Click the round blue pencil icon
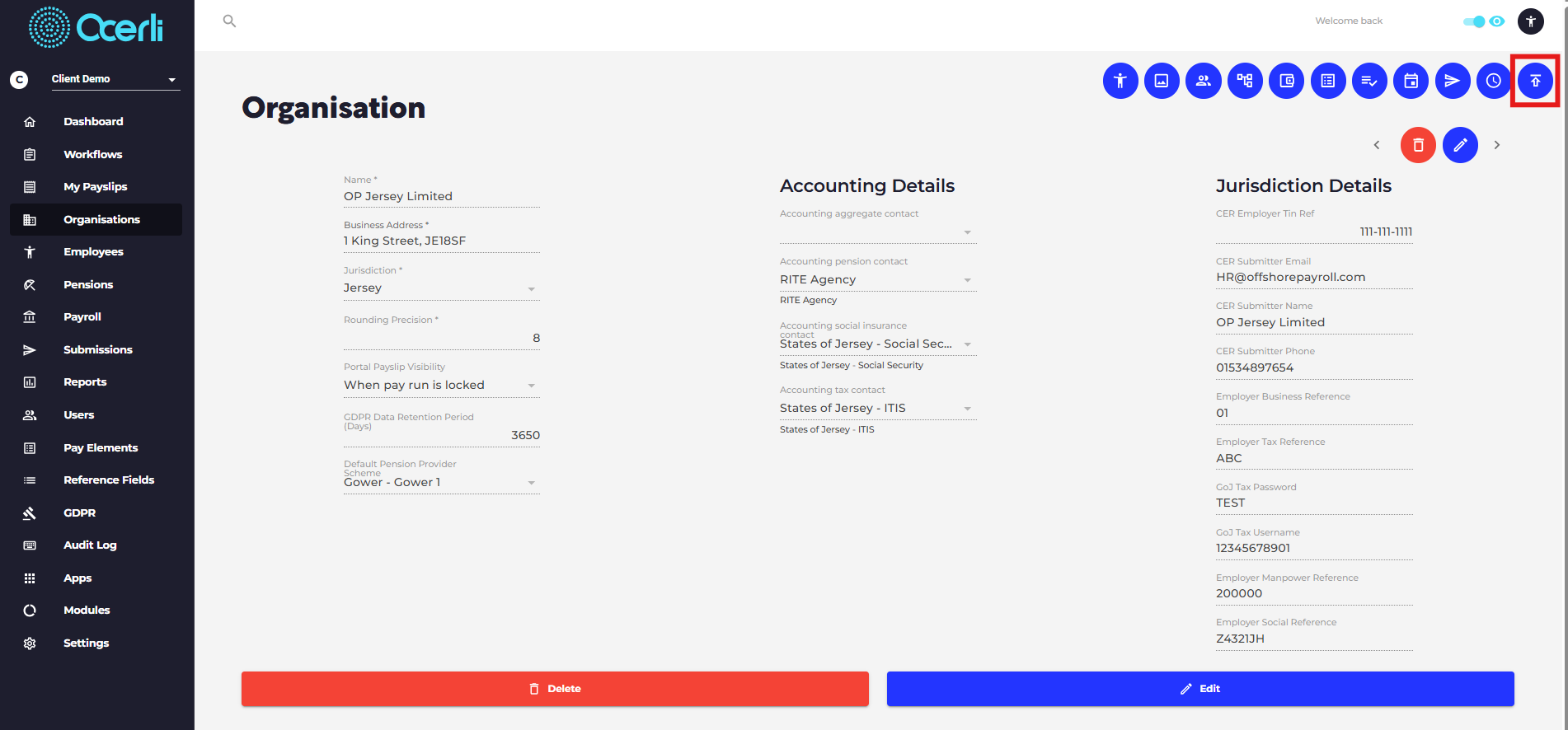Screen dimensions: 1568x730 tap(1460, 145)
